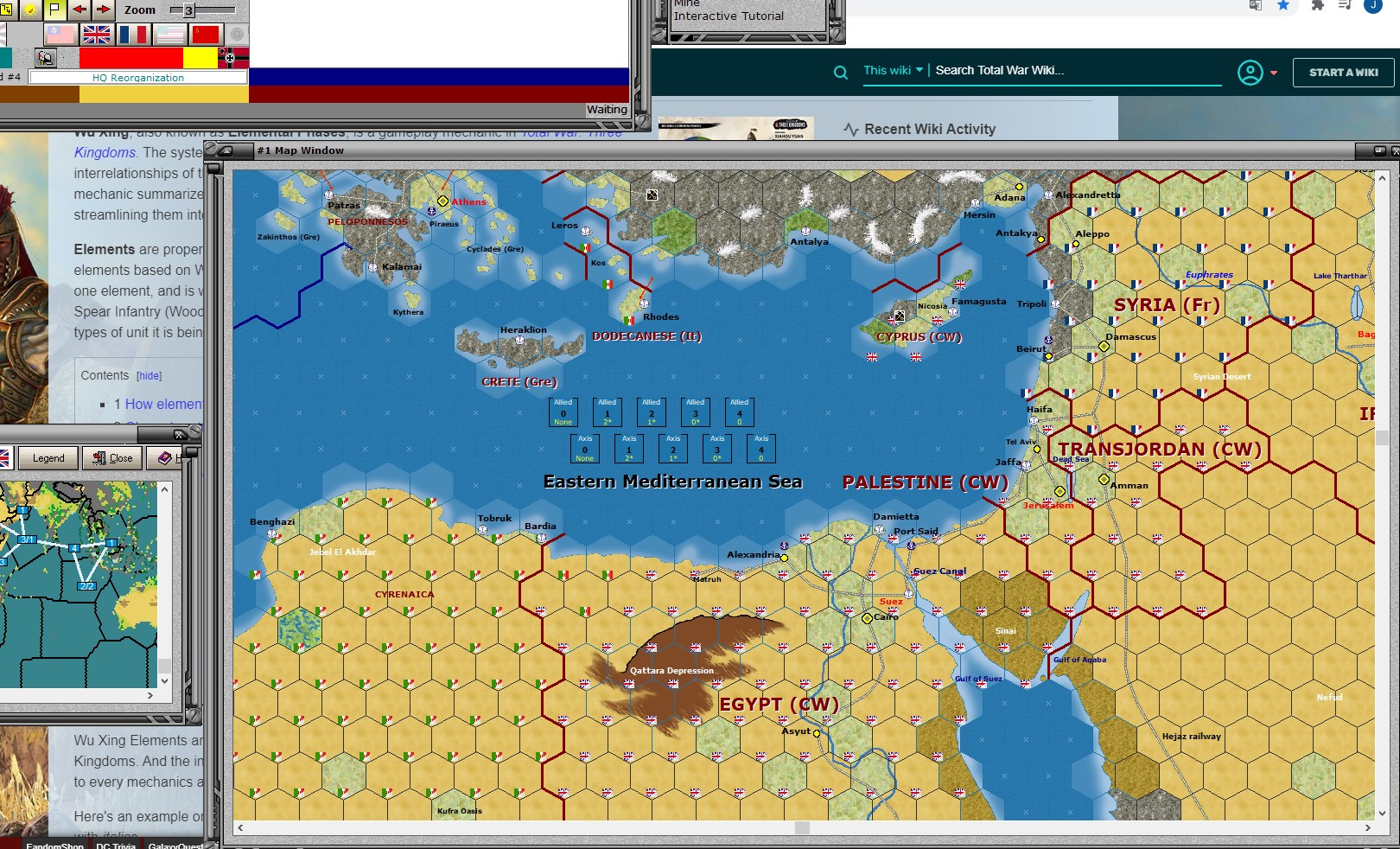The width and height of the screenshot is (1400, 849).
Task: Click the British flag in the overview window
Action: point(4,458)
